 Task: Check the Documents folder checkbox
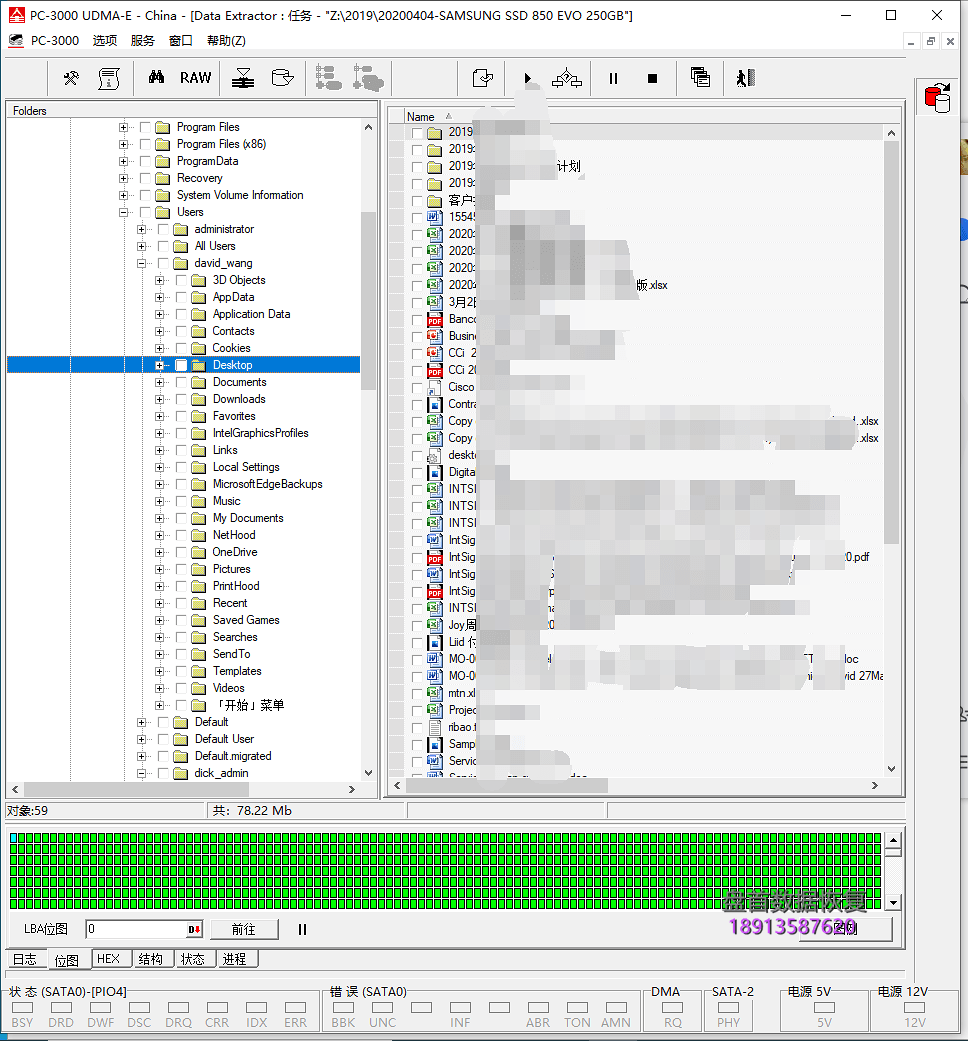pyautogui.click(x=181, y=382)
